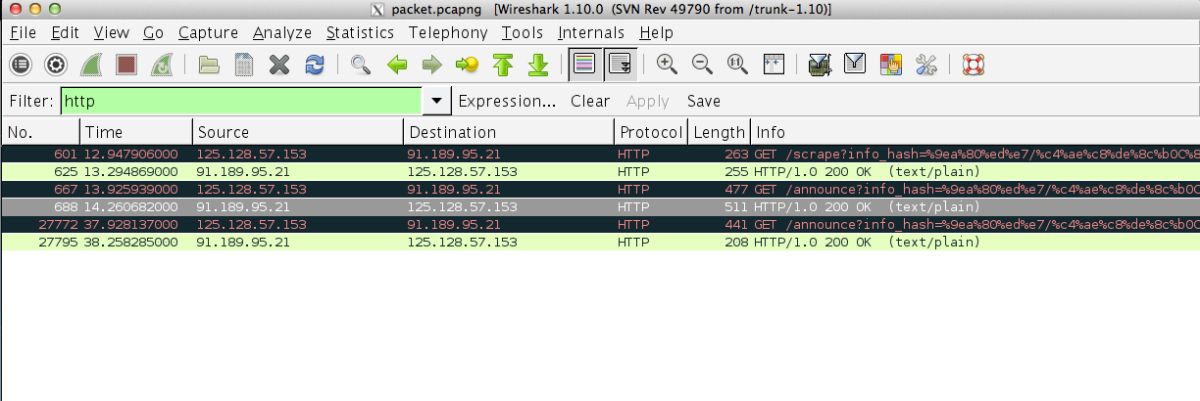The image size is (1200, 401).
Task: Sort by the Destination column header
Action: (x=509, y=132)
